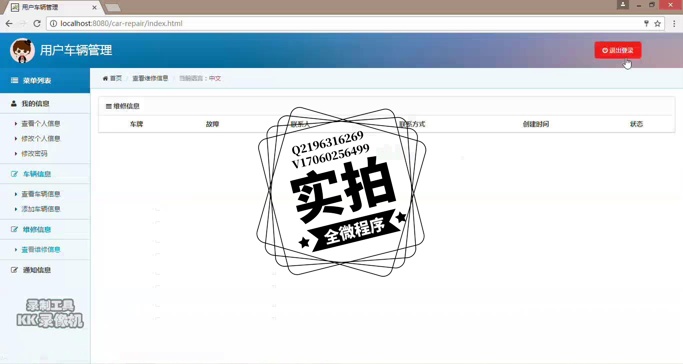Image resolution: width=683 pixels, height=364 pixels.
Task: Select 修改个人信息 menu entry
Action: (x=41, y=138)
